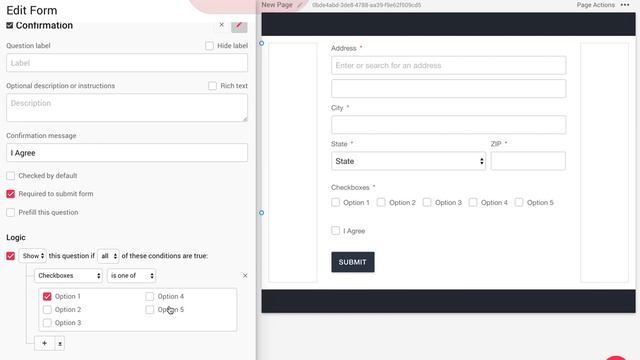The width and height of the screenshot is (640, 360).
Task: Tick Option 4 in the preview form
Action: coord(473,202)
